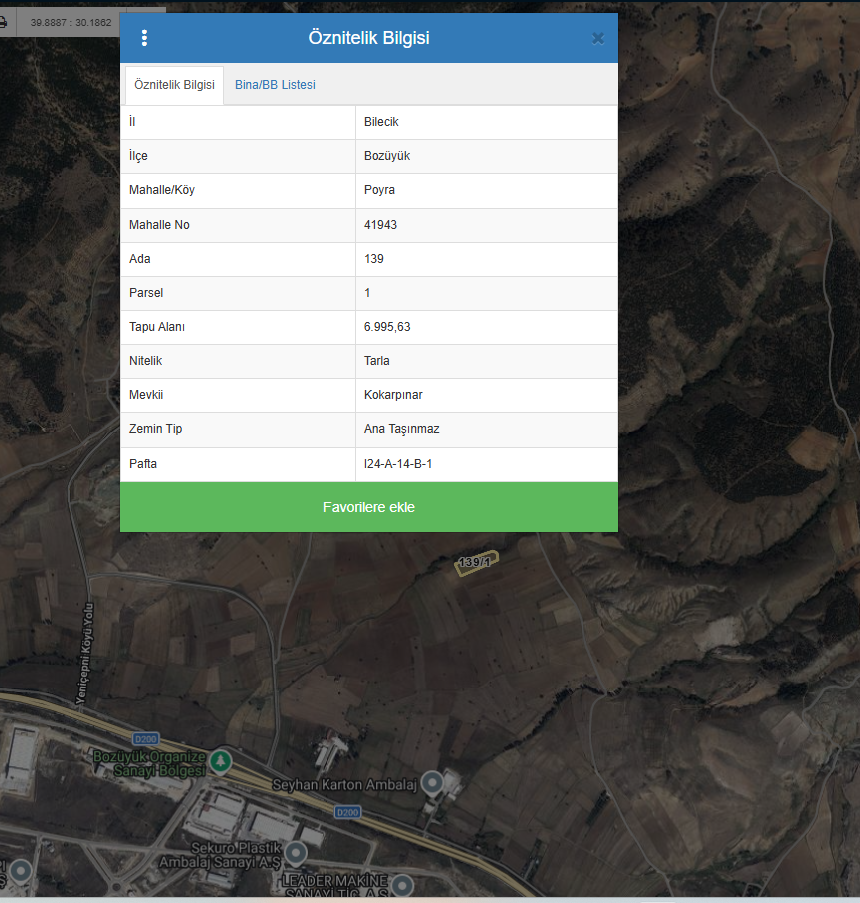
Task: Click the Sekuro Plastik Ambalaj map pin
Action: [x=296, y=853]
